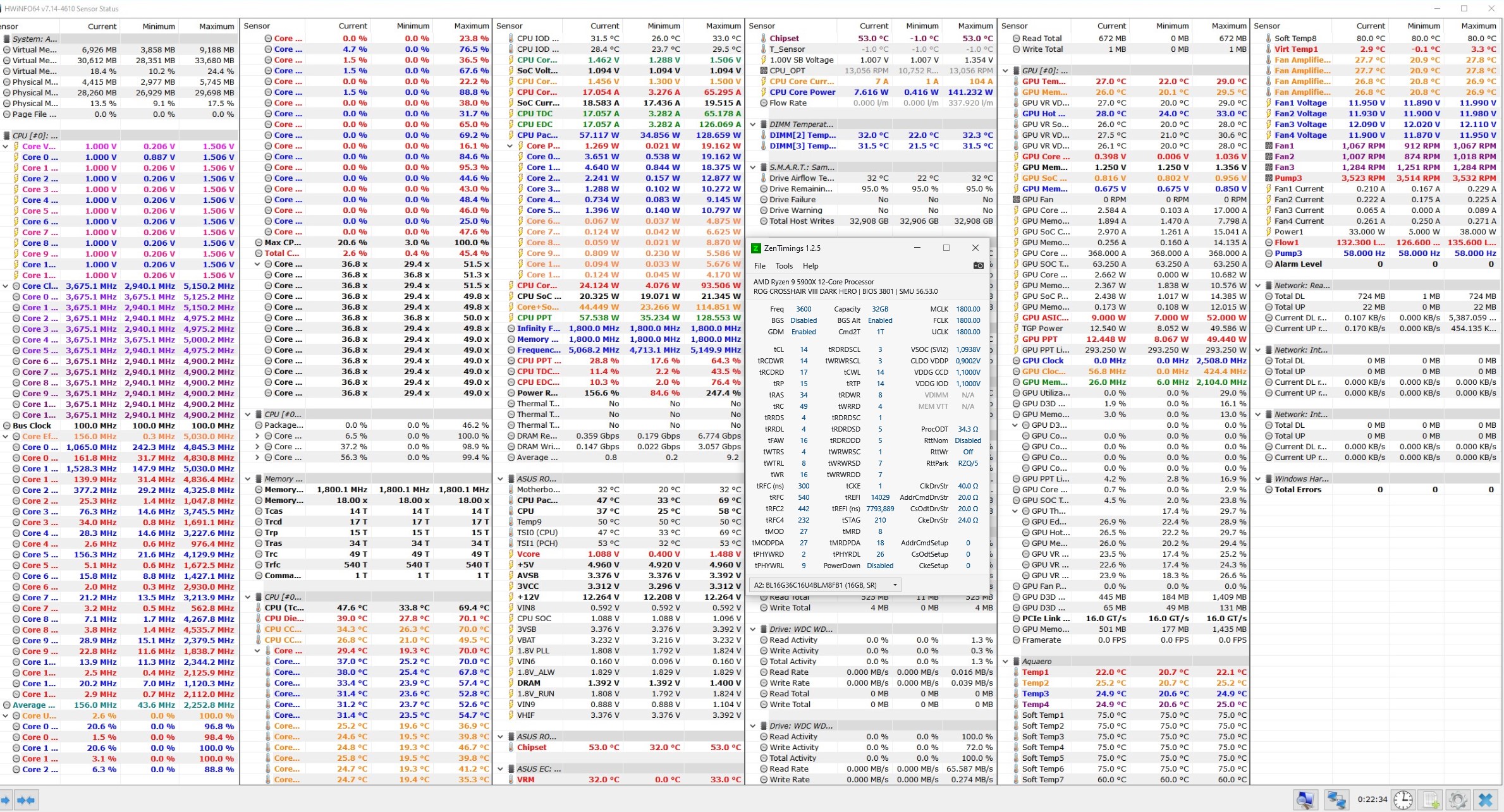Screen dimensions: 1504x812
Task: Open the ZenTimings Help menu
Action: tap(810, 266)
